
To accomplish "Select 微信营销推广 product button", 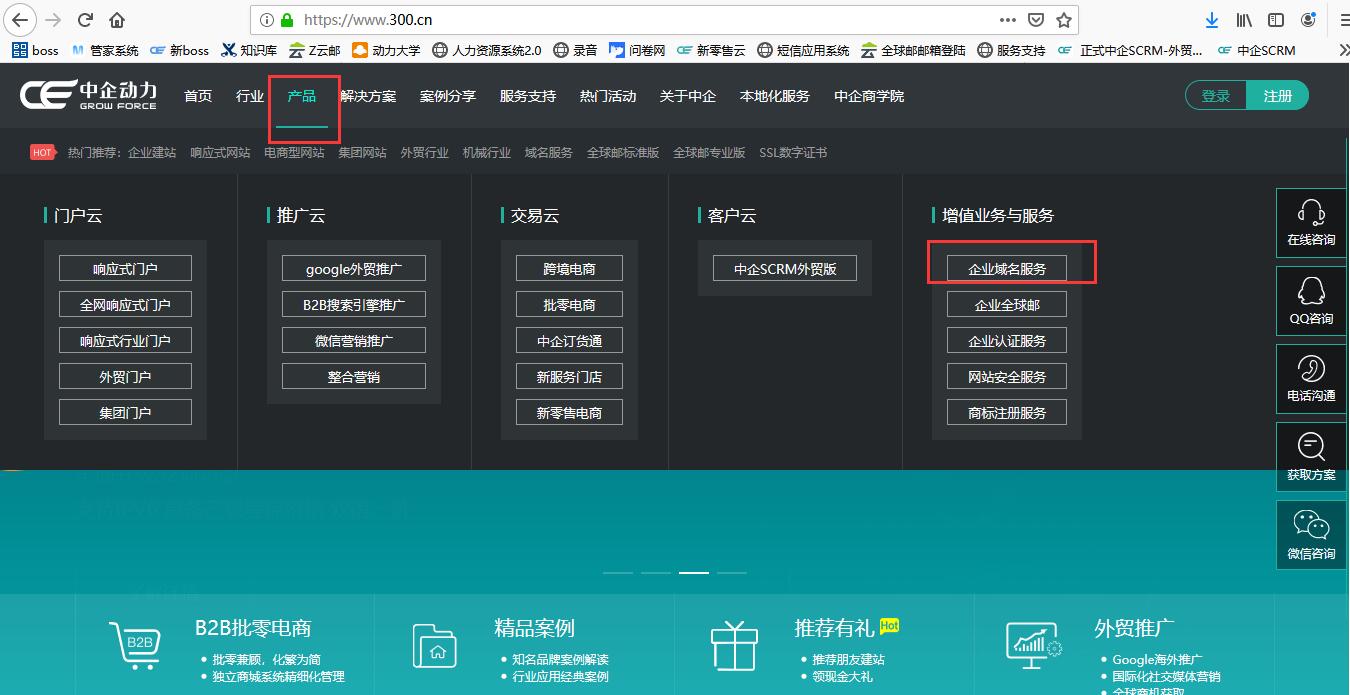I will click(354, 340).
